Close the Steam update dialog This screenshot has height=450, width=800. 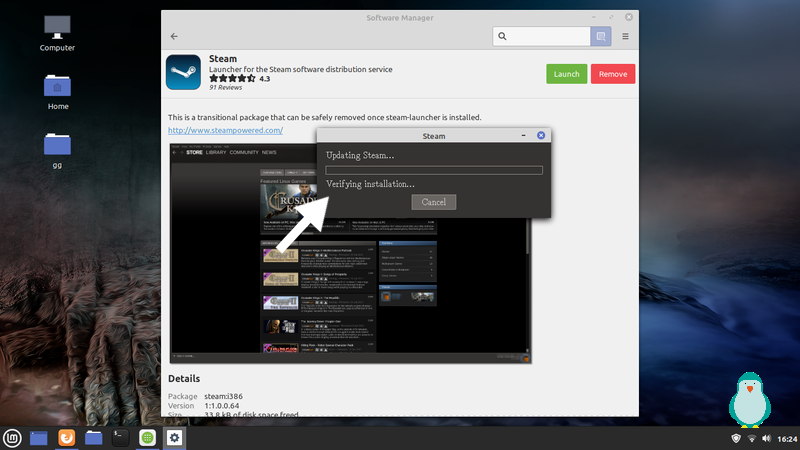click(541, 135)
